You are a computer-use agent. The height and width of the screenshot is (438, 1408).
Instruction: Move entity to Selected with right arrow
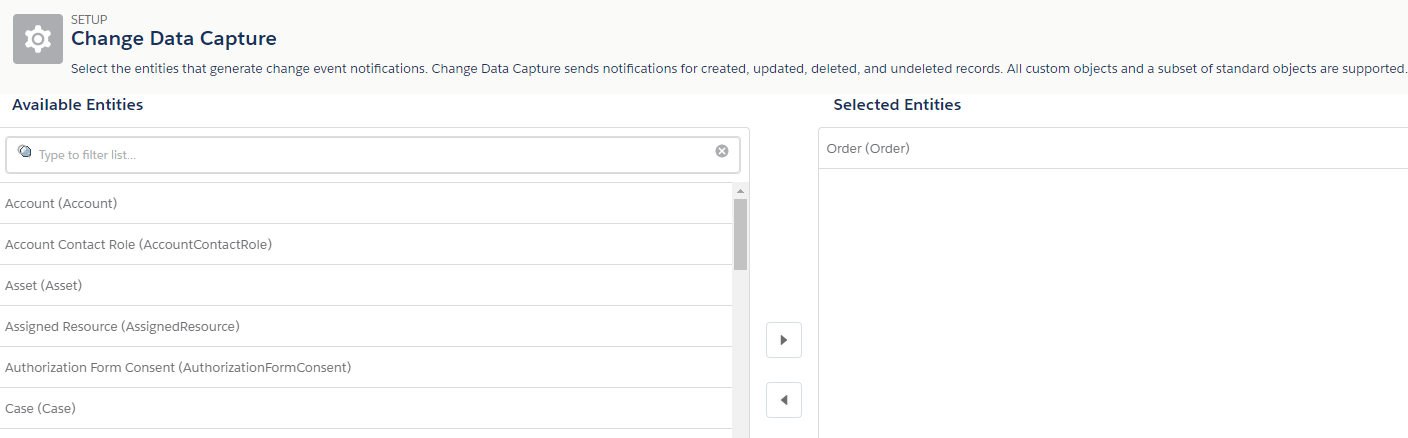783,340
